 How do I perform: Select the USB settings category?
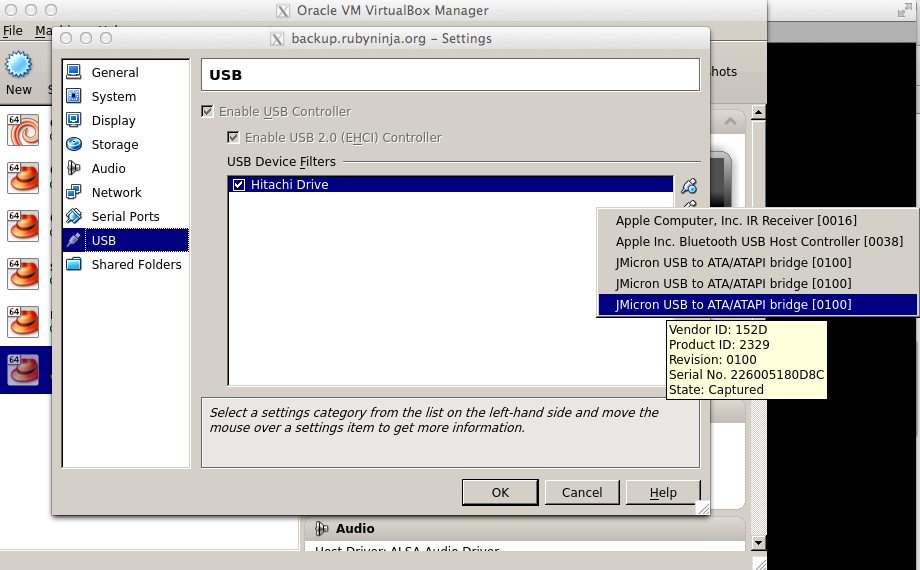pyautogui.click(x=126, y=240)
